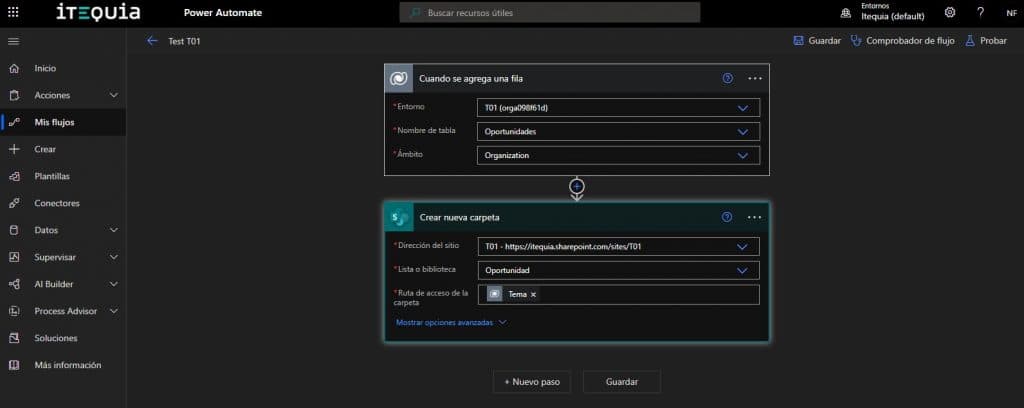Open the help question mark
1024x408 pixels.
(x=980, y=12)
